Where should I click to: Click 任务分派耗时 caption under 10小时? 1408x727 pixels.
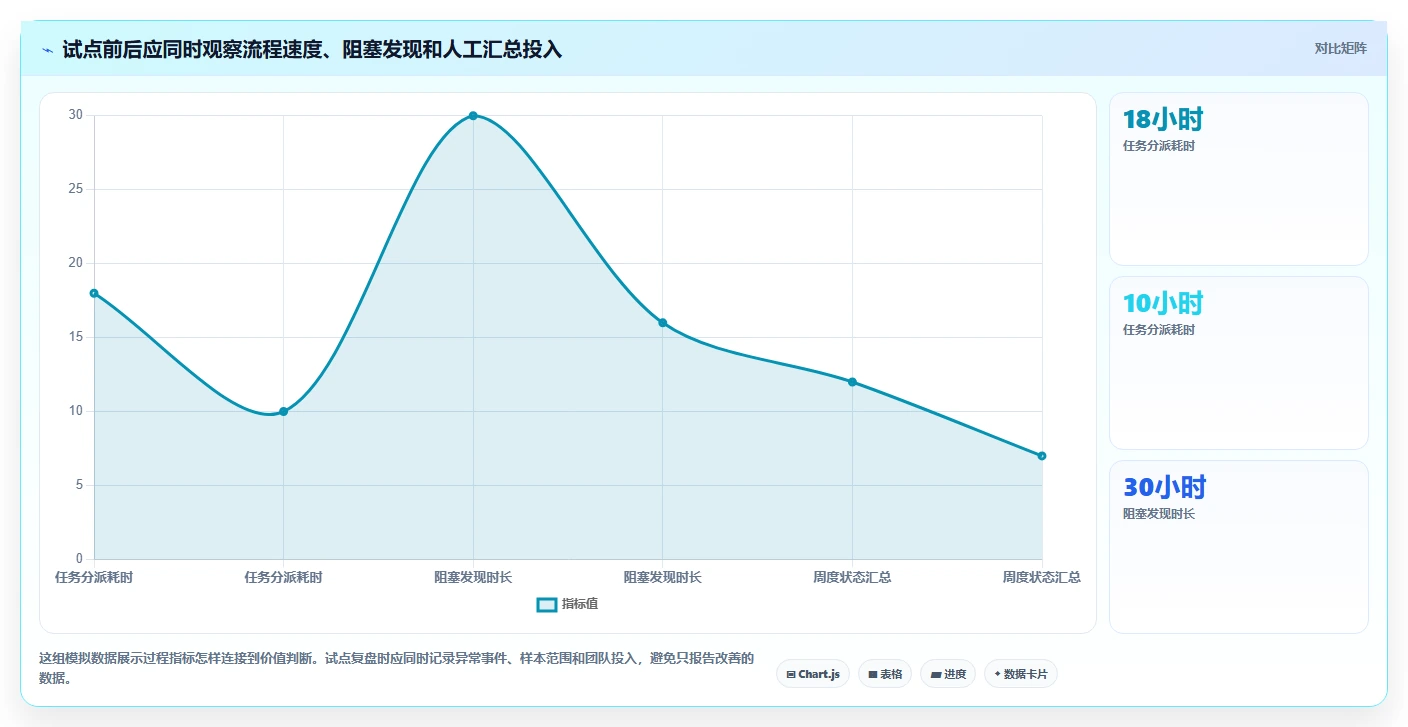(x=1159, y=330)
